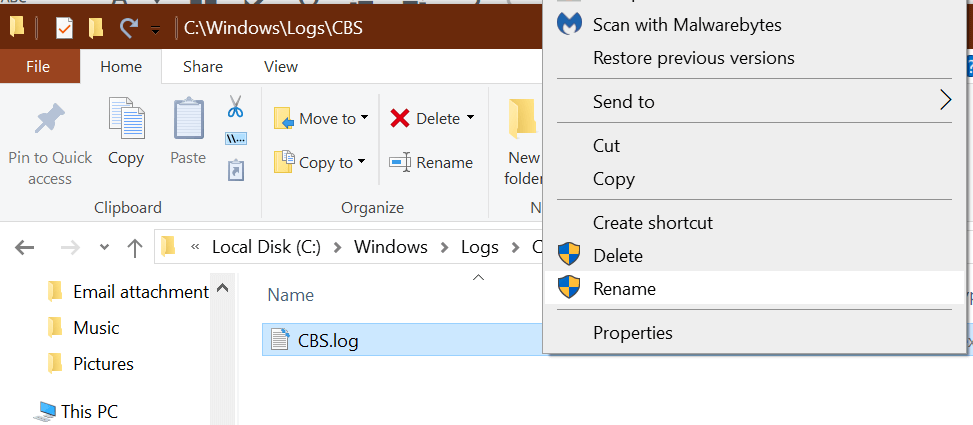Expand the chevron after Logs breadcrumb
This screenshot has height=425, width=973.
516,248
